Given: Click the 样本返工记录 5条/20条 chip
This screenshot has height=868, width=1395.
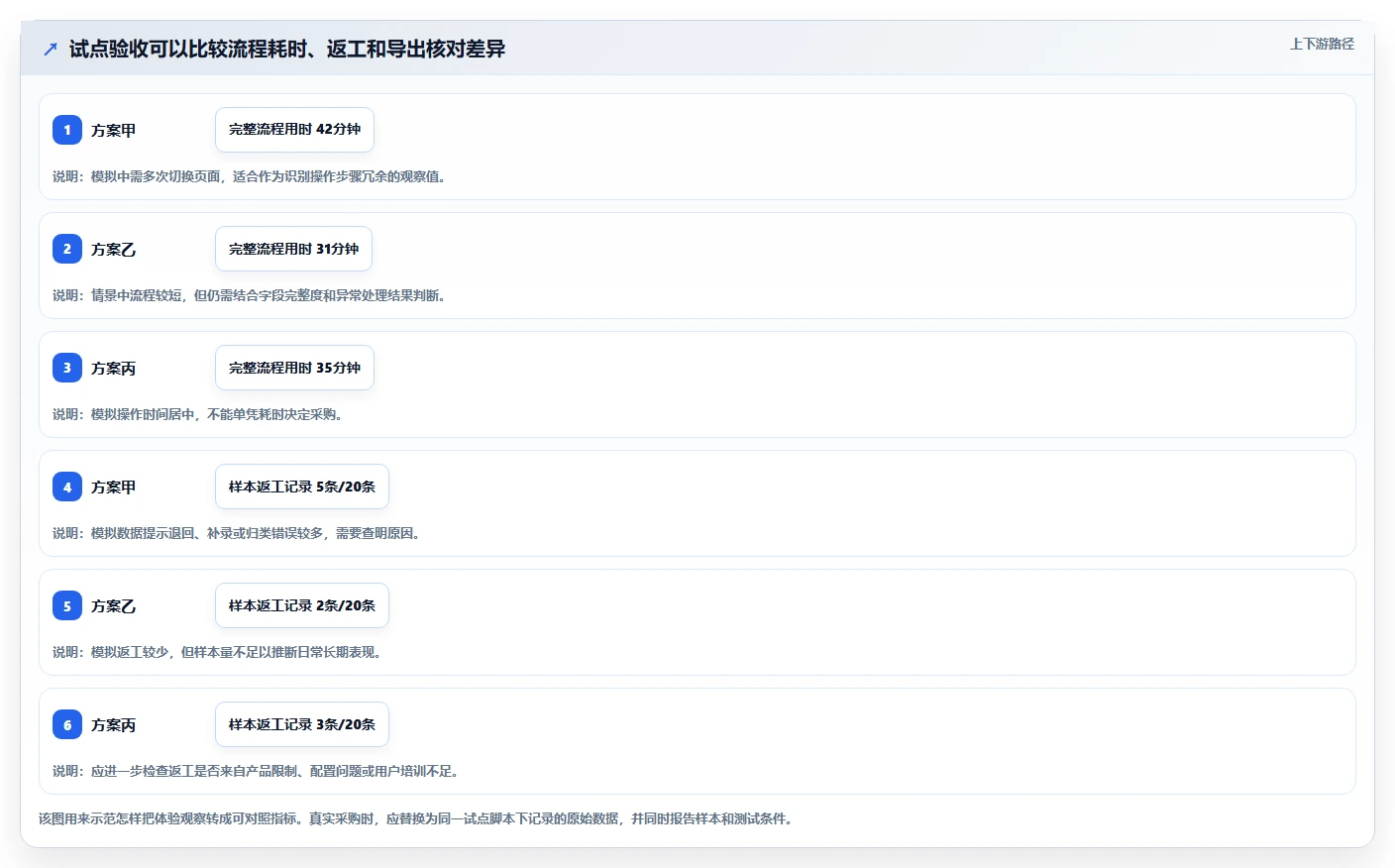Looking at the screenshot, I should coord(302,487).
